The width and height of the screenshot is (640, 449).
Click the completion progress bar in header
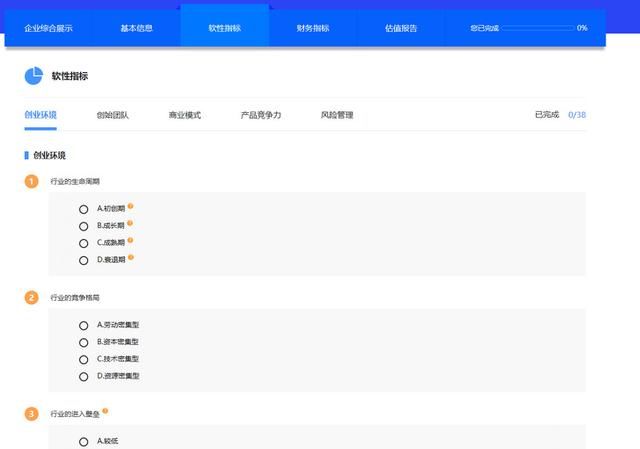pos(537,28)
